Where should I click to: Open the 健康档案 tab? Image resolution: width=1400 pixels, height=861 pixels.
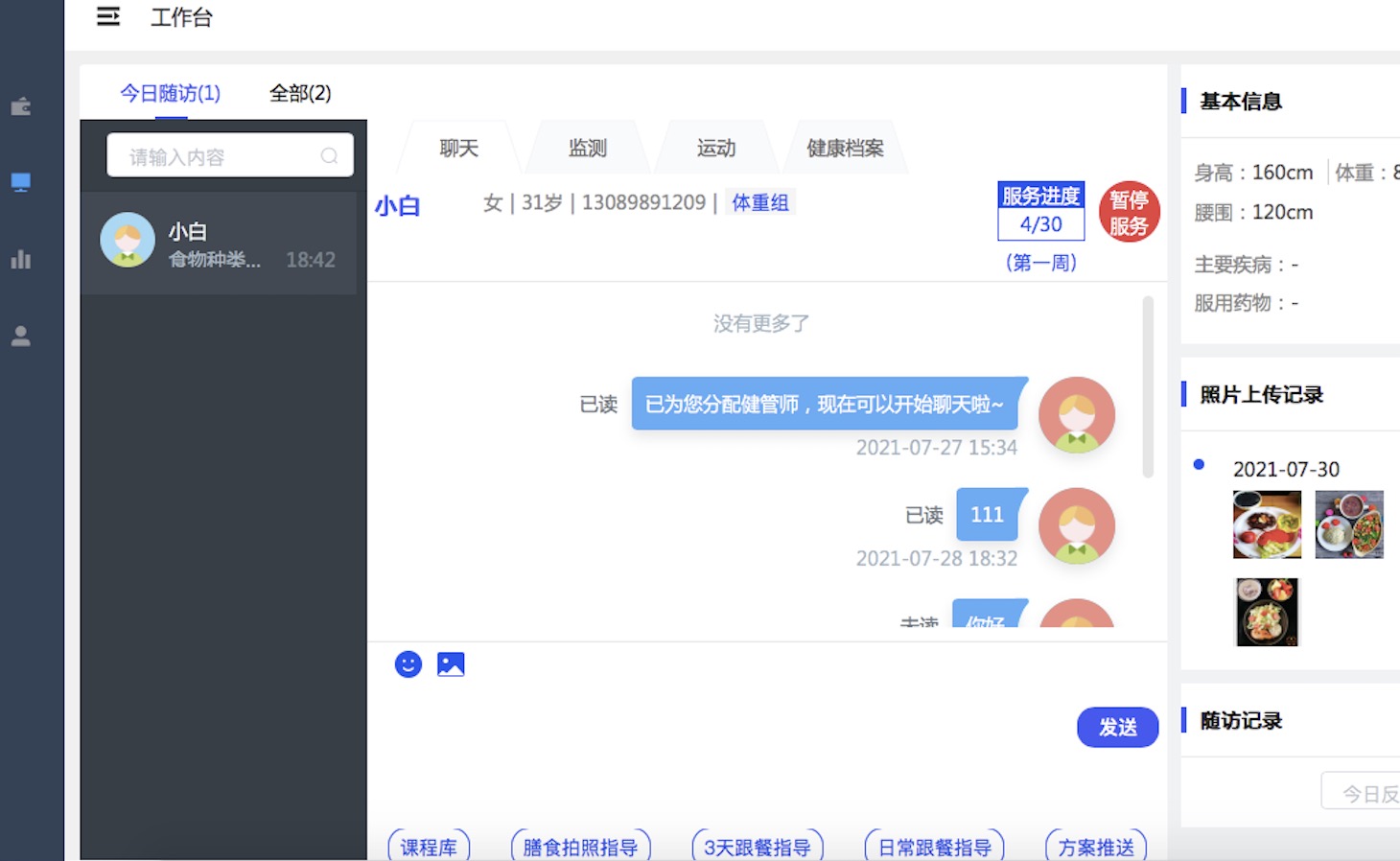pos(845,148)
